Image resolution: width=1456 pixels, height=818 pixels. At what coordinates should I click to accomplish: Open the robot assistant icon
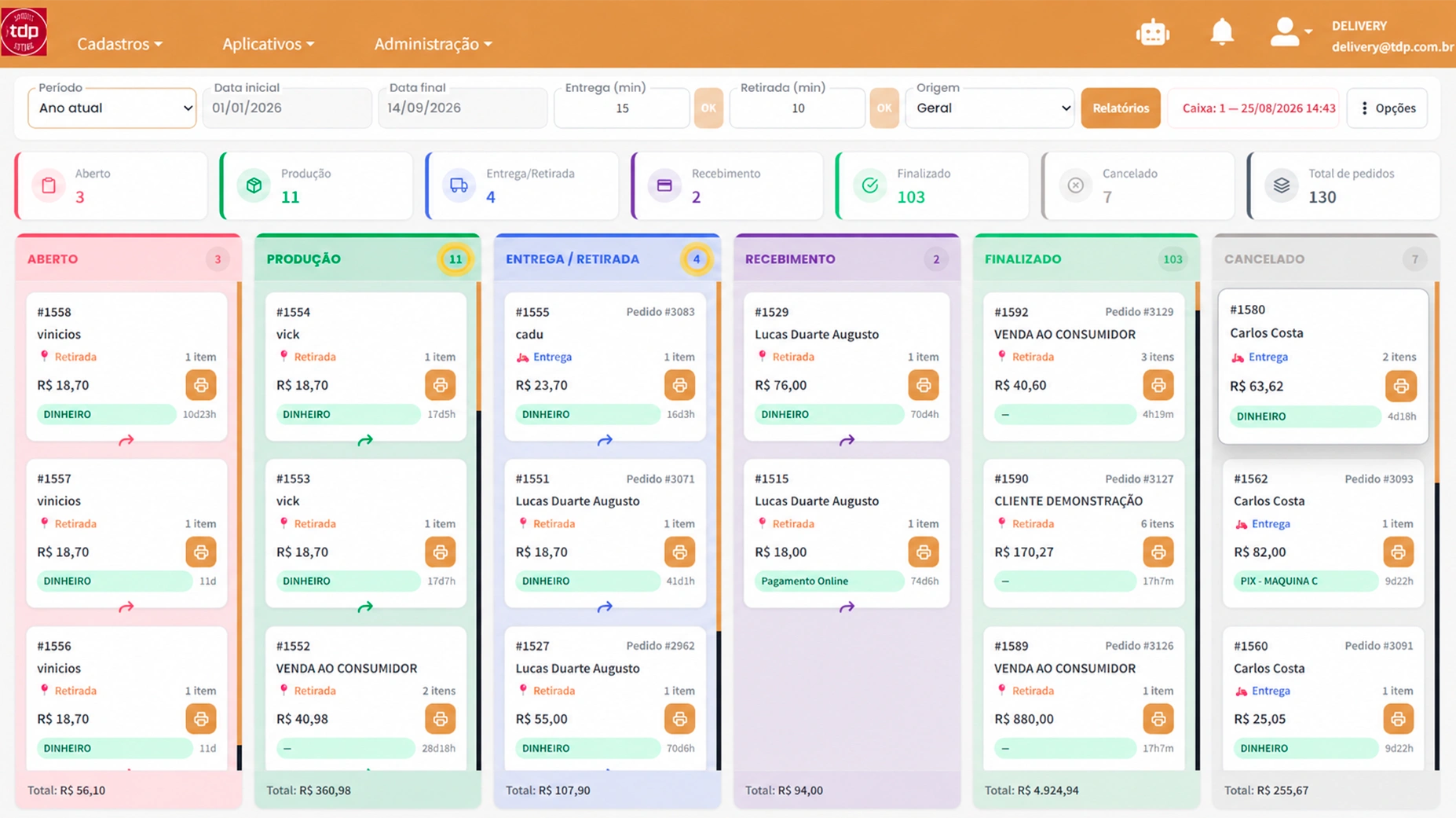(1152, 33)
